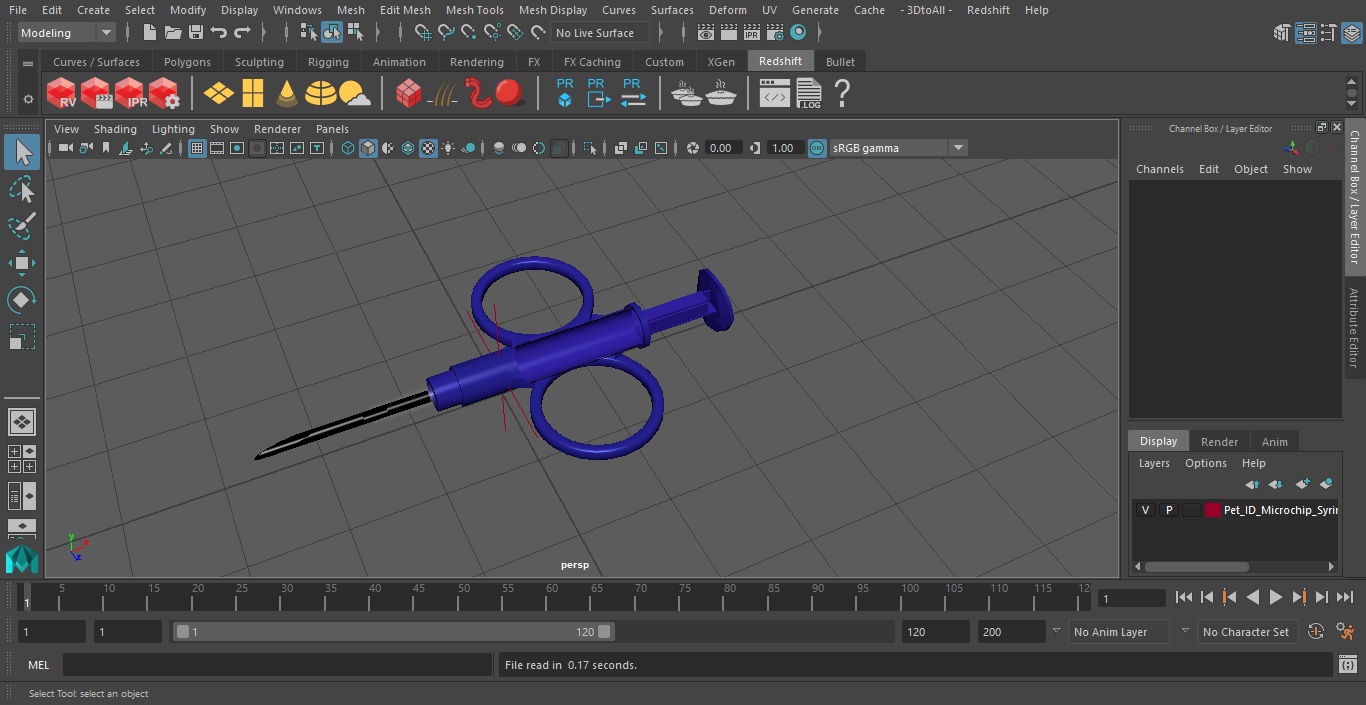Open Channels menu in Channel Box

(x=1159, y=169)
